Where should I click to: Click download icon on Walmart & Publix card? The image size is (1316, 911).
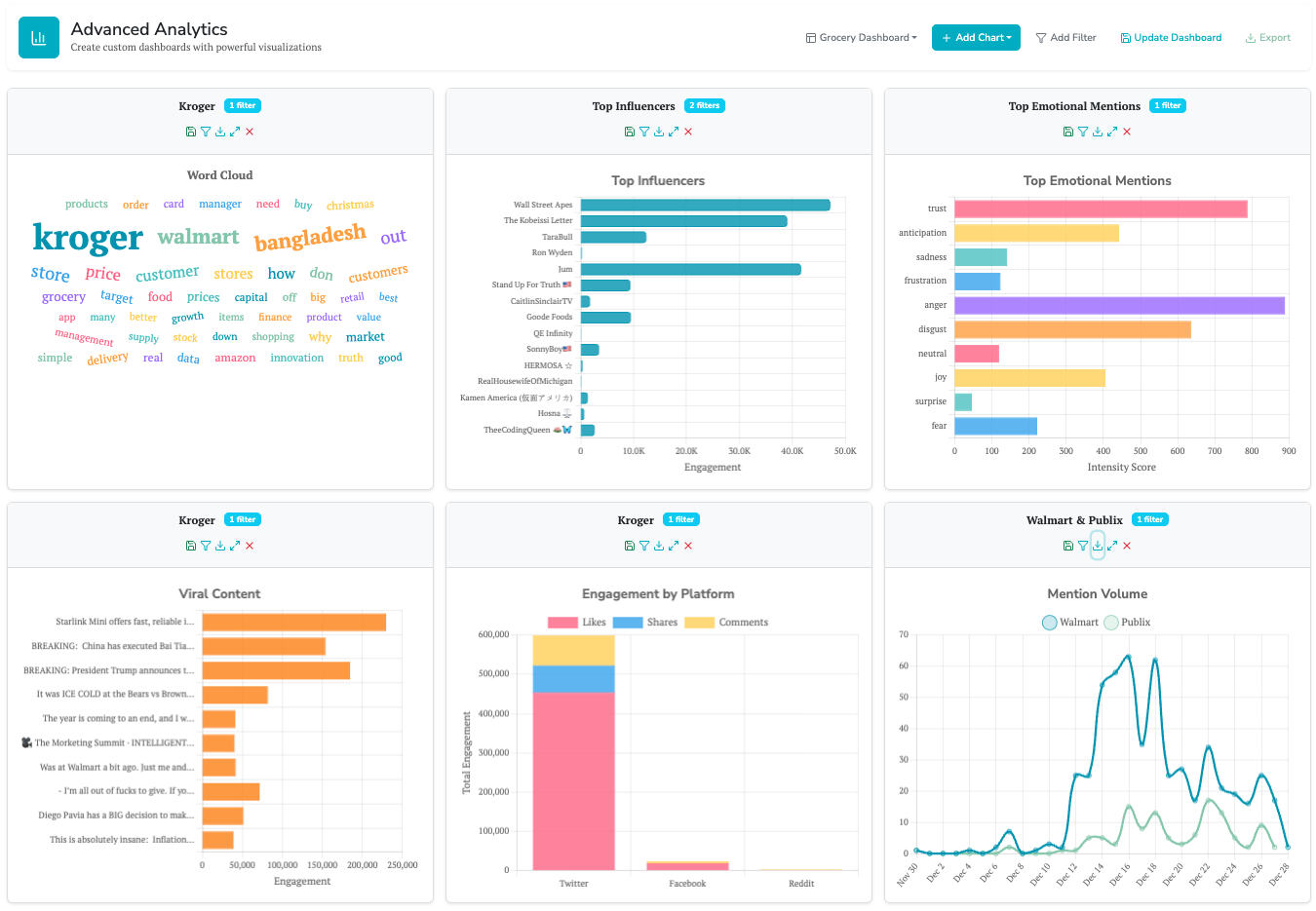coord(1098,546)
